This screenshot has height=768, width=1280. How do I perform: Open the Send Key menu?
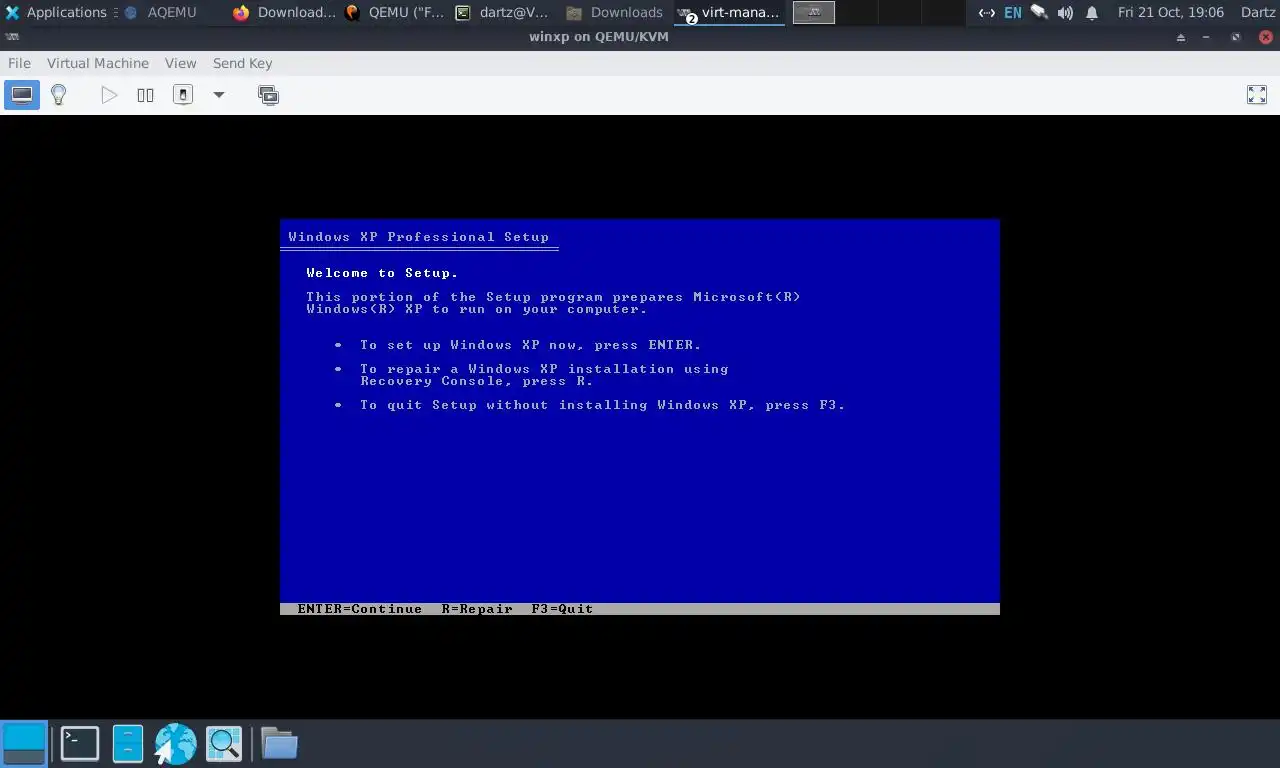(242, 63)
